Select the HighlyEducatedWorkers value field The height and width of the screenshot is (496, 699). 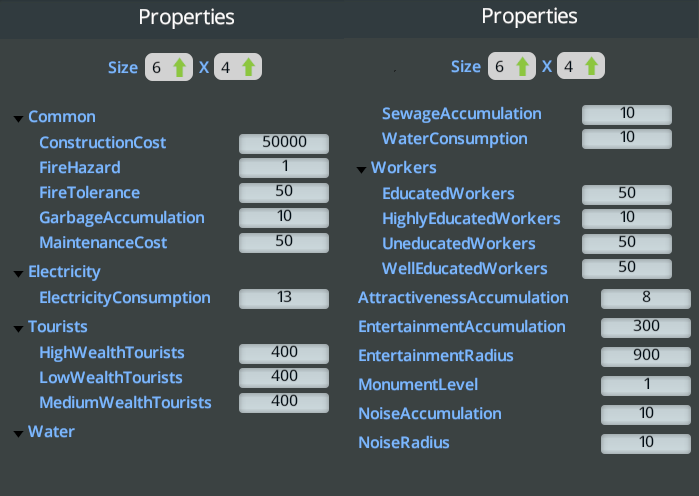point(627,218)
